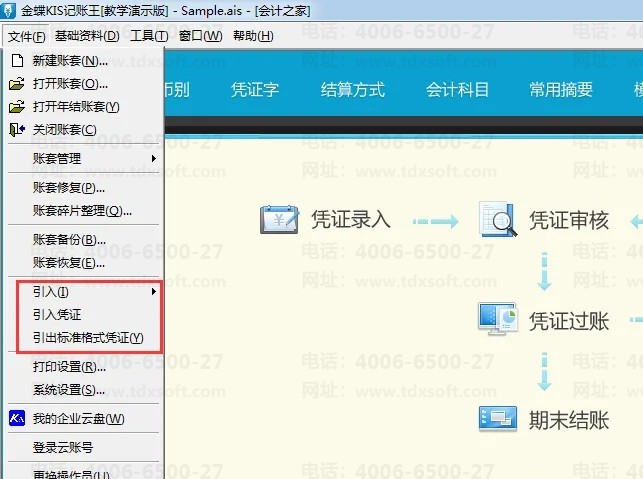Viewport: 643px width, 479px height.
Task: Expand the 引入(I) submenu arrow
Action: coord(154,291)
